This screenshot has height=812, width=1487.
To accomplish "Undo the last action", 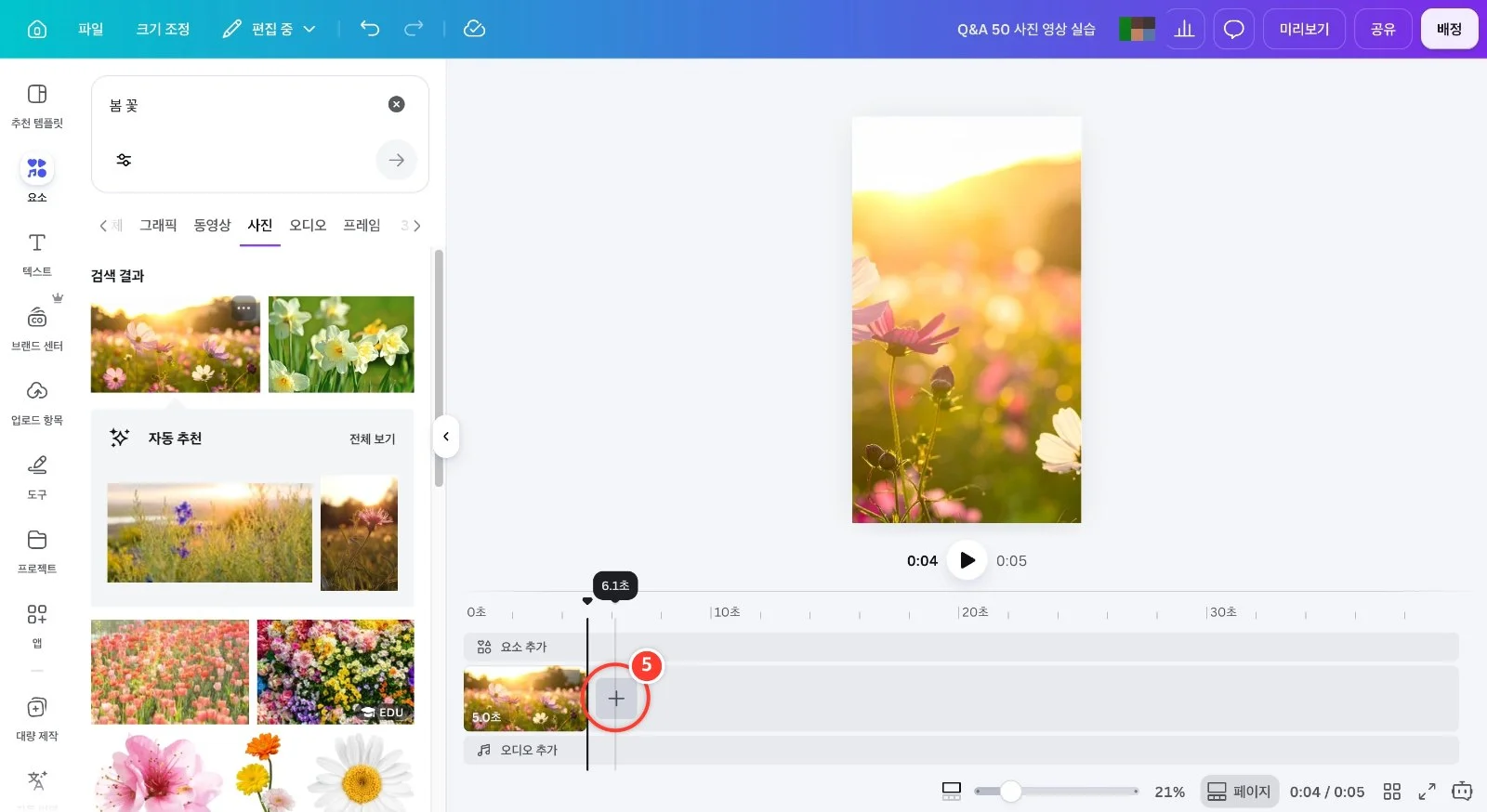I will (370, 29).
